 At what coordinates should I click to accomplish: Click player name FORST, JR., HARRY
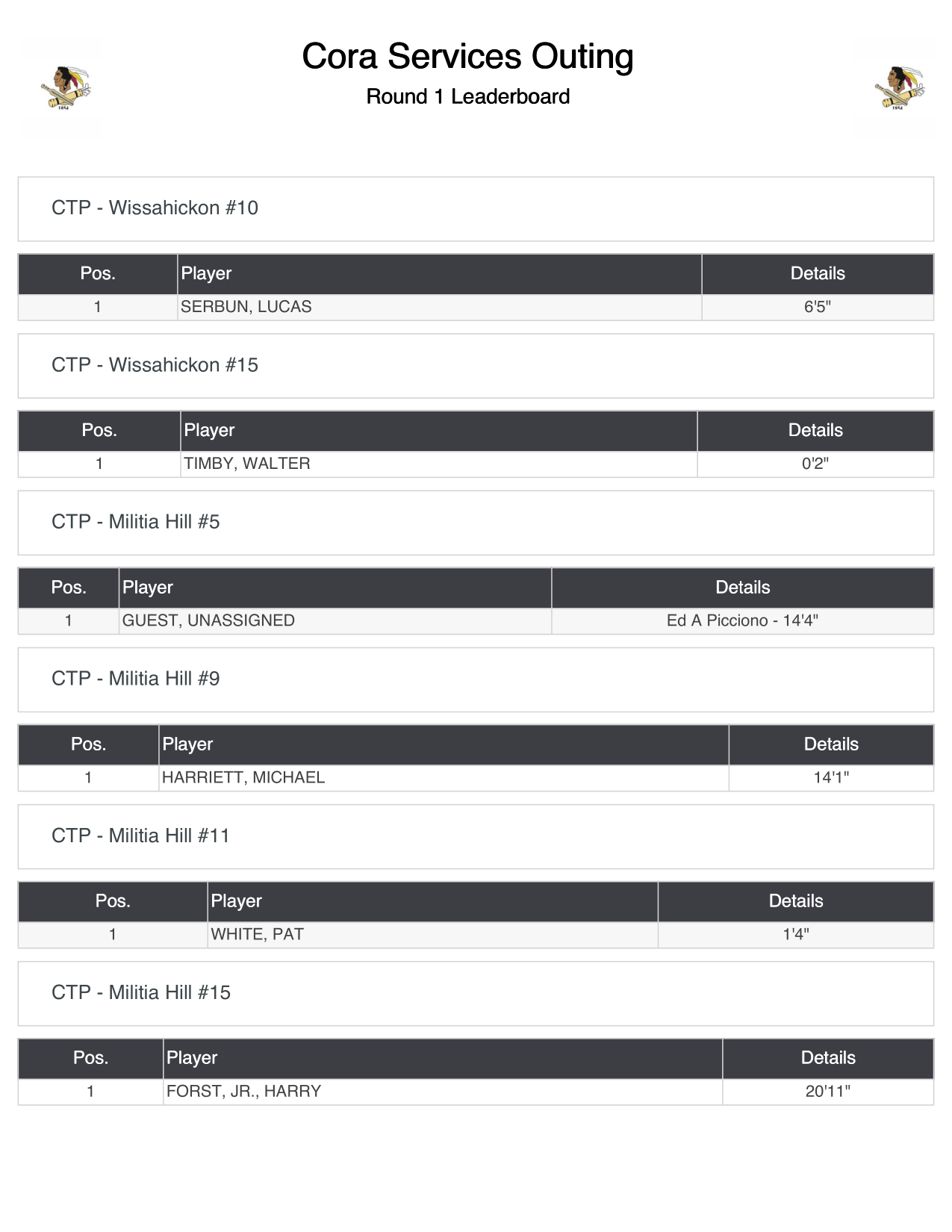(x=243, y=1091)
